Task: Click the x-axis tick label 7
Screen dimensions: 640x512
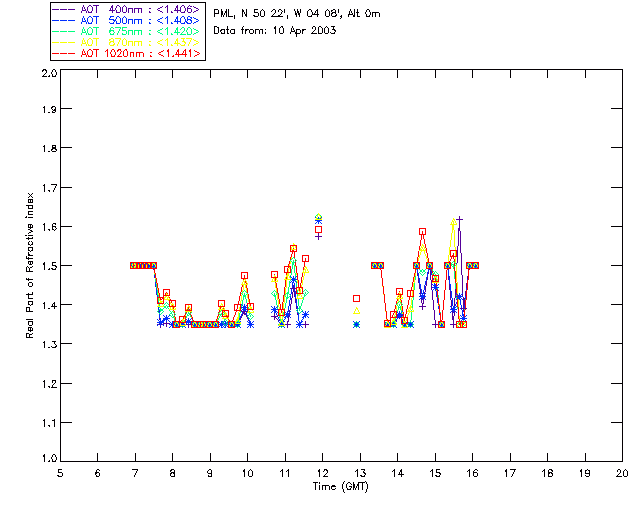Action: coord(135,473)
